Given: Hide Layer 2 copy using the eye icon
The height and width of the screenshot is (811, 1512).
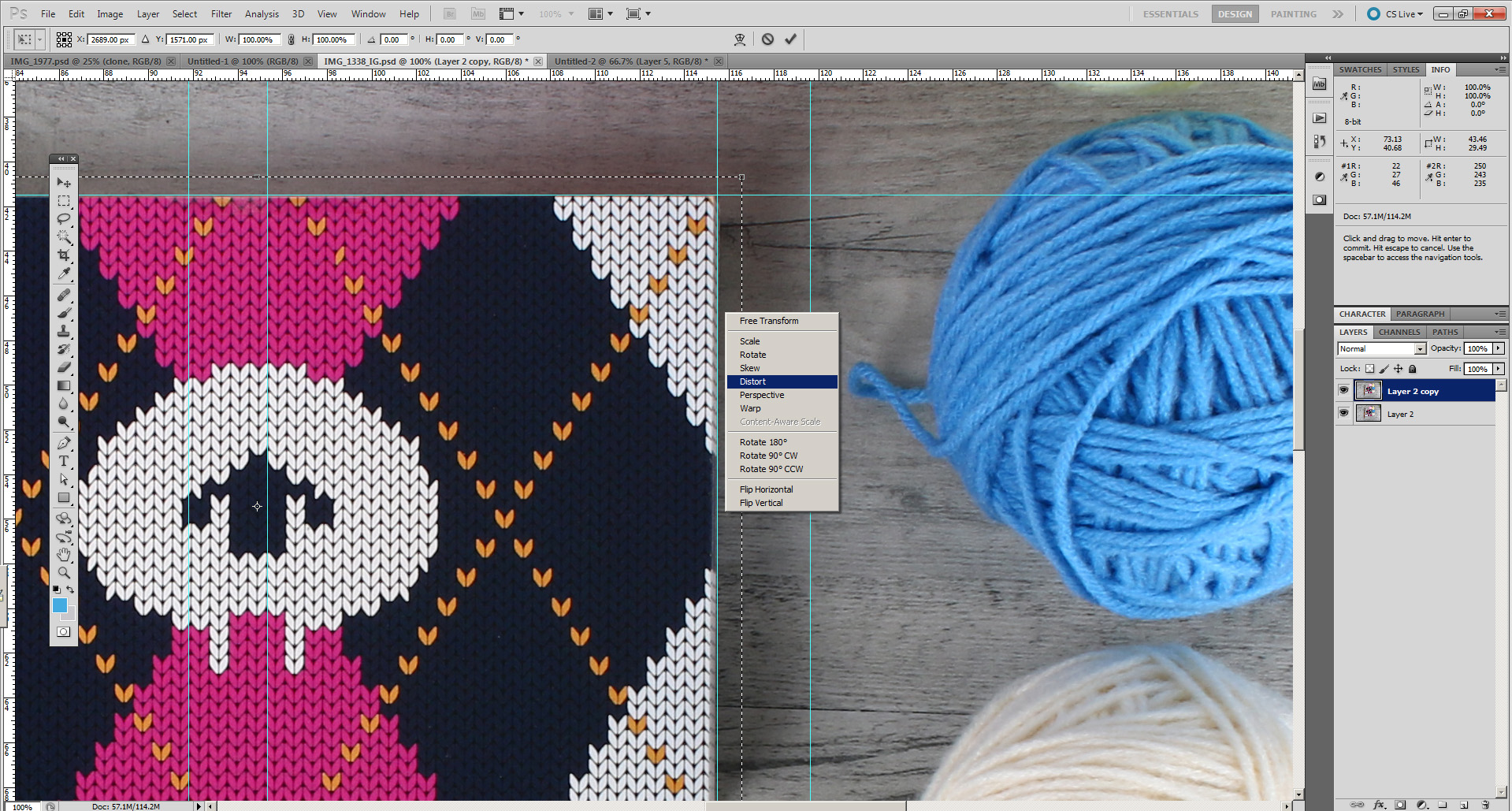Looking at the screenshot, I should 1343,390.
